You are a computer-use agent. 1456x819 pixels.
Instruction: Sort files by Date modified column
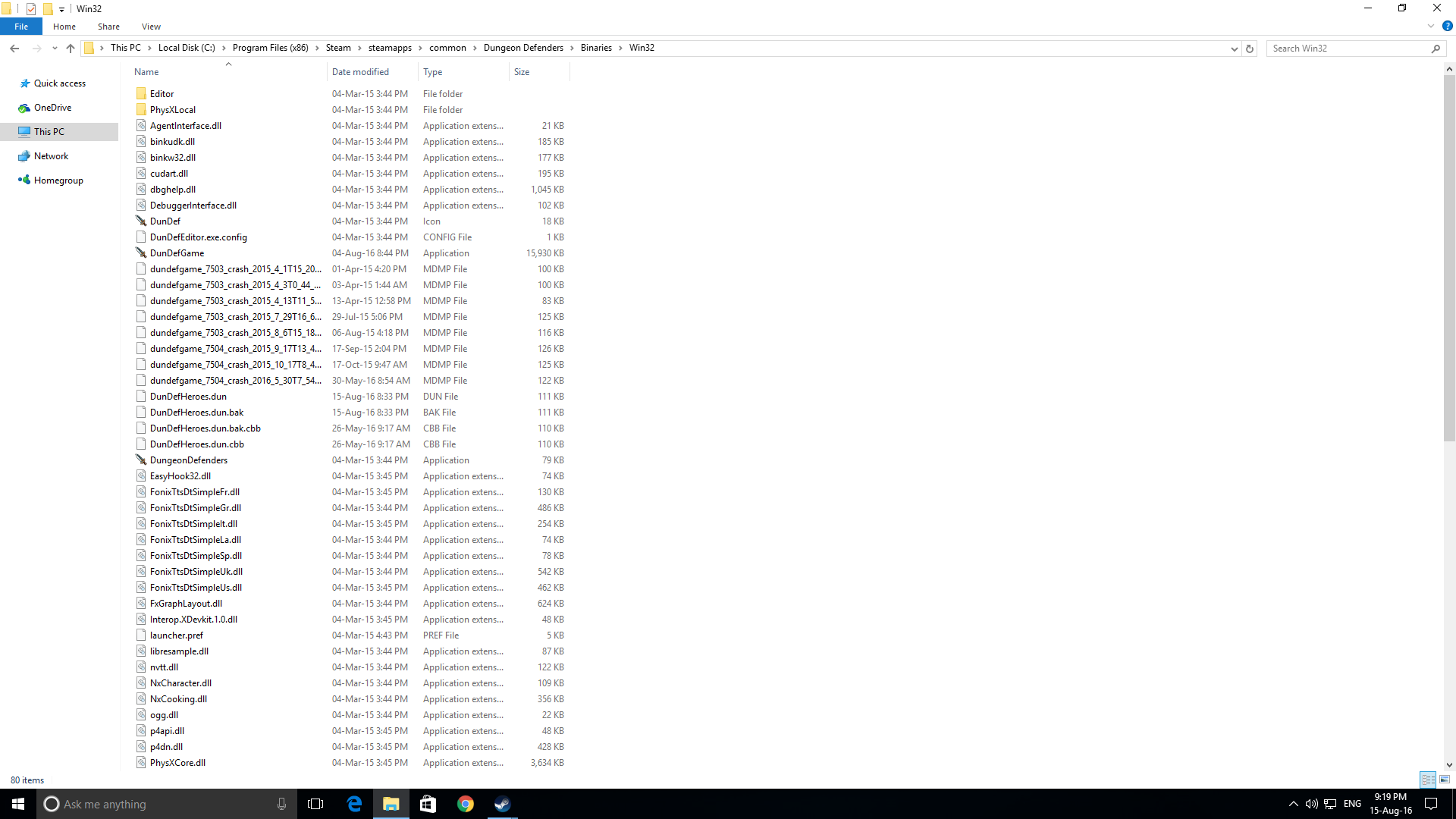[360, 72]
